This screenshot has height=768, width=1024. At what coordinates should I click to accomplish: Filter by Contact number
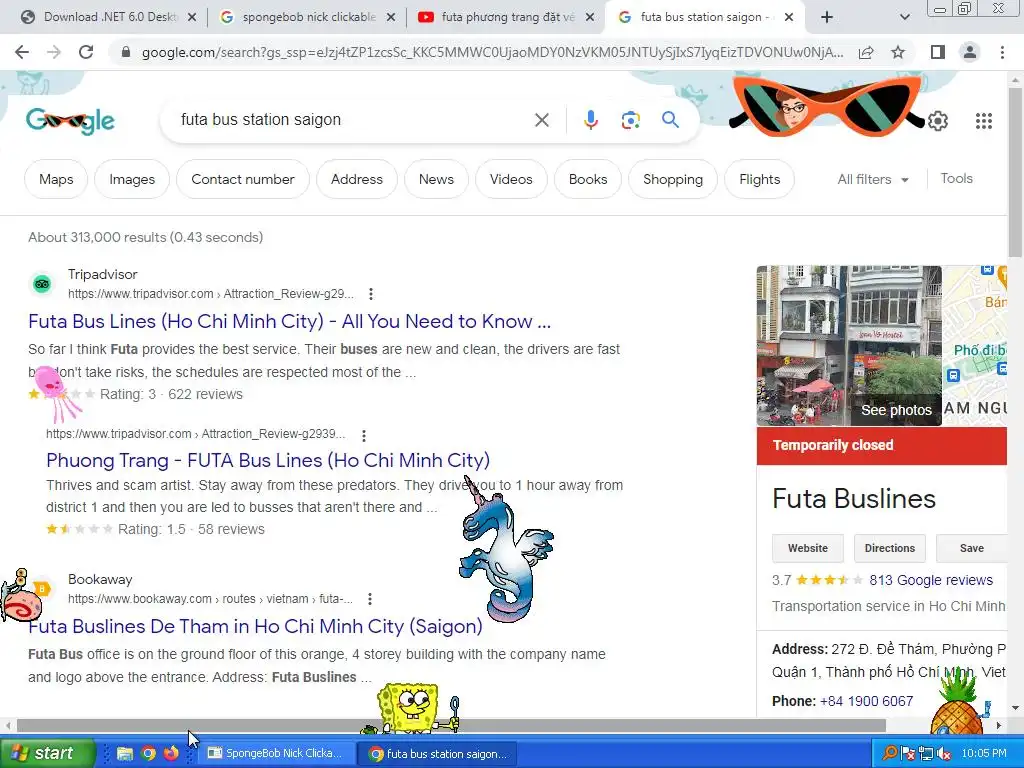pyautogui.click(x=243, y=179)
